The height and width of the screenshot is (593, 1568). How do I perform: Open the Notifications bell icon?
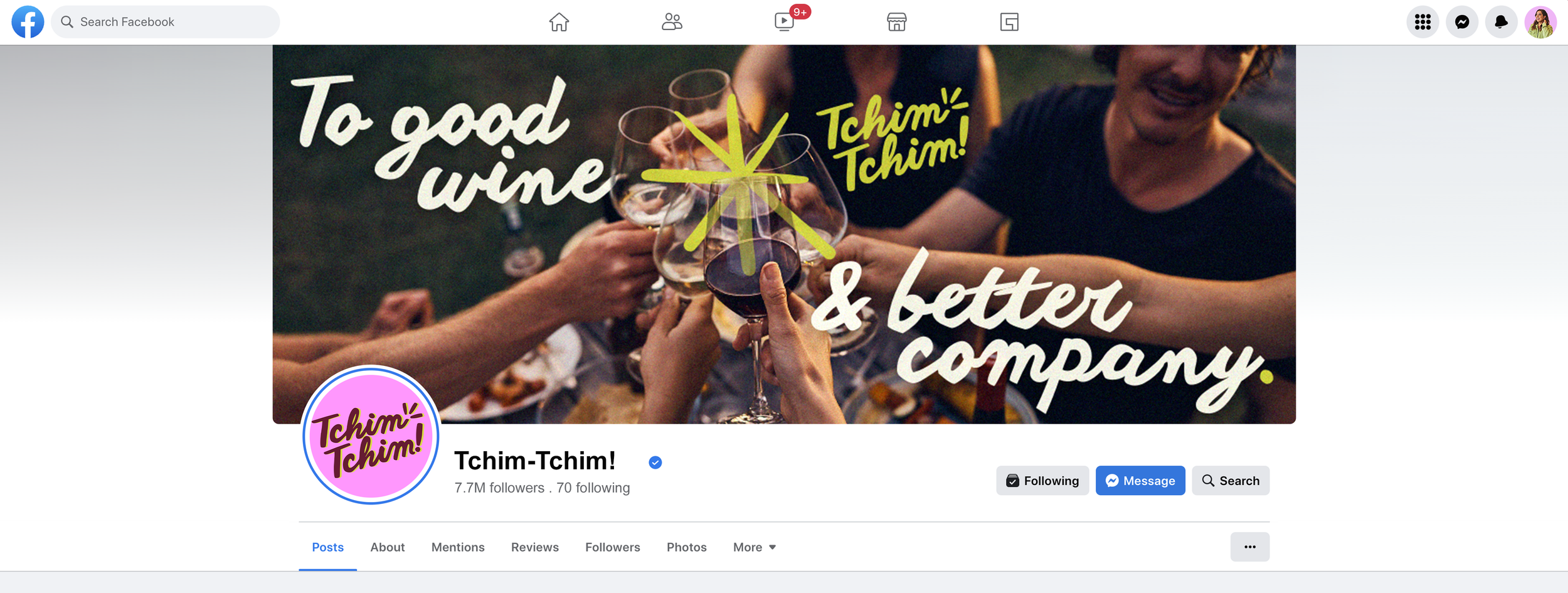pyautogui.click(x=1502, y=22)
